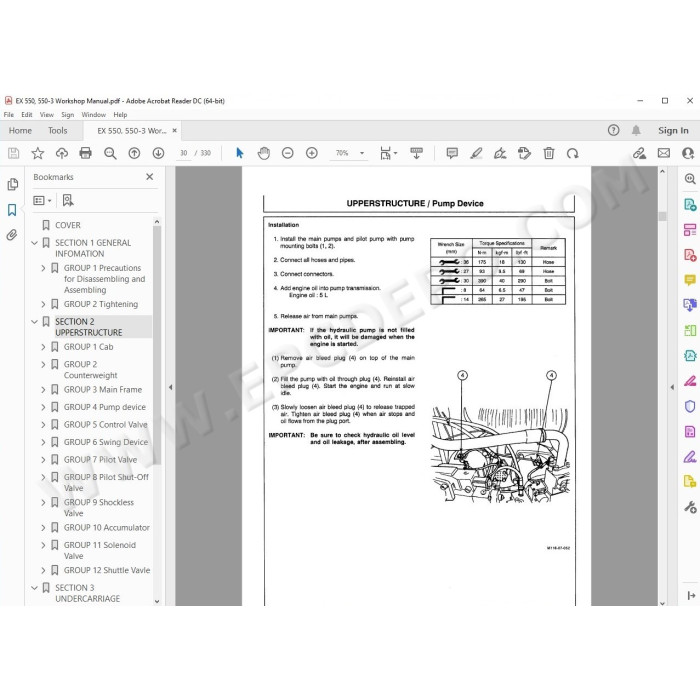Click the document vertical scrollbar thumb
This screenshot has width=700, height=700.
662,216
